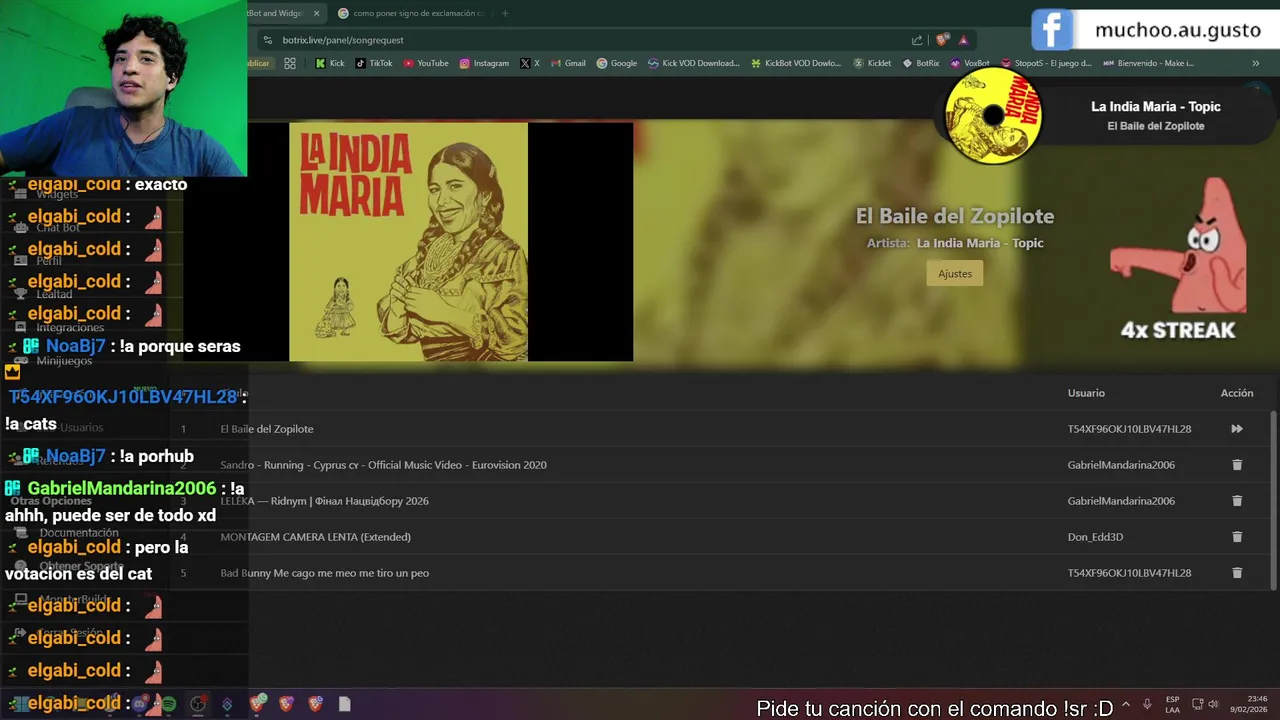This screenshot has height=720, width=1280.
Task: Open a new browser tab
Action: pos(505,13)
